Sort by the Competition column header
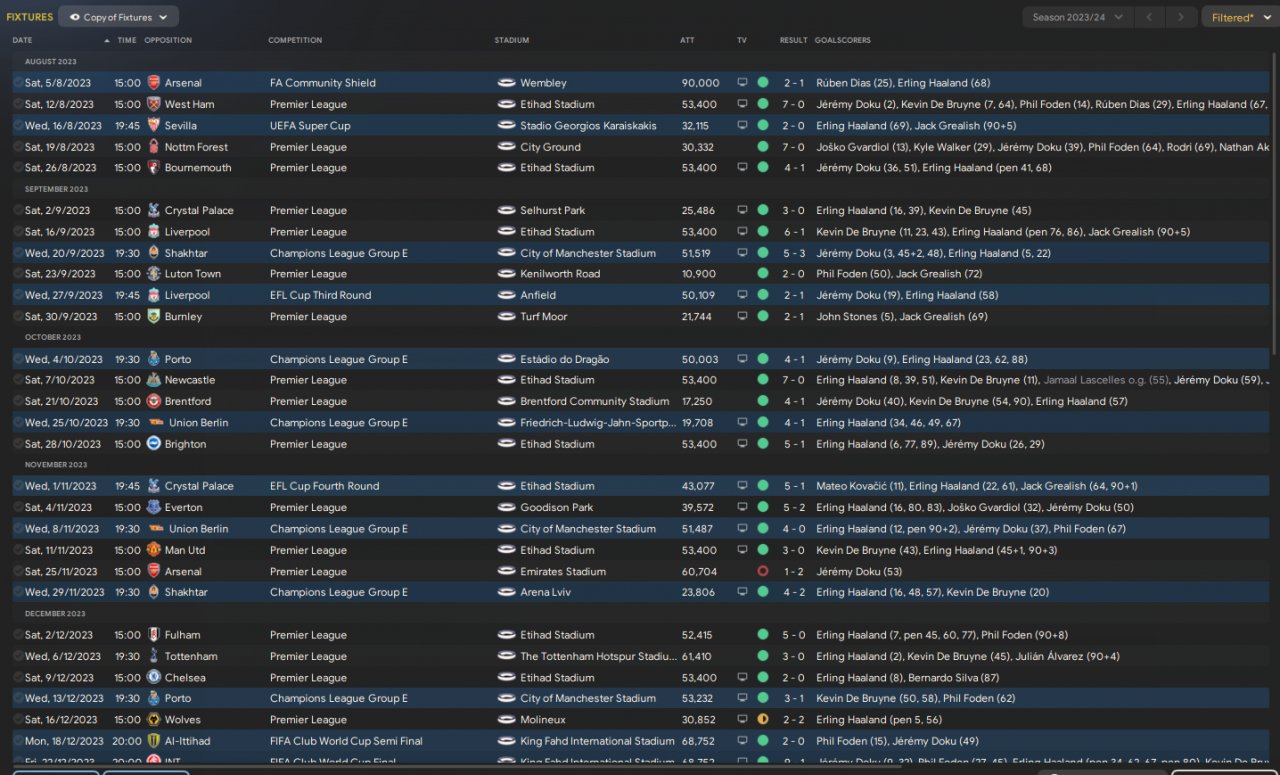Viewport: 1280px width, 775px height. [x=295, y=40]
